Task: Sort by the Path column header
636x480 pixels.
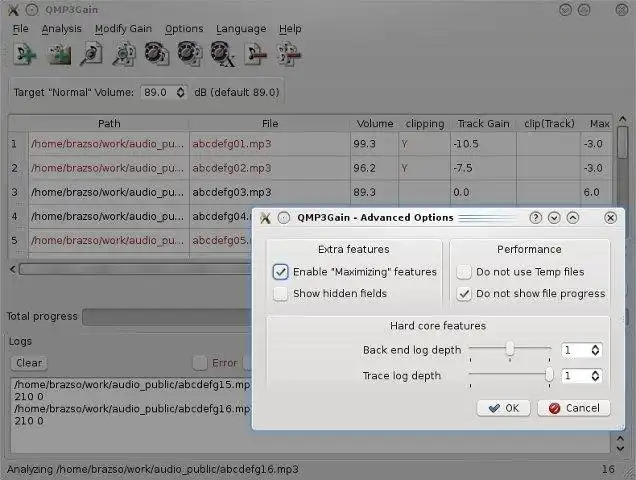Action: [x=109, y=123]
